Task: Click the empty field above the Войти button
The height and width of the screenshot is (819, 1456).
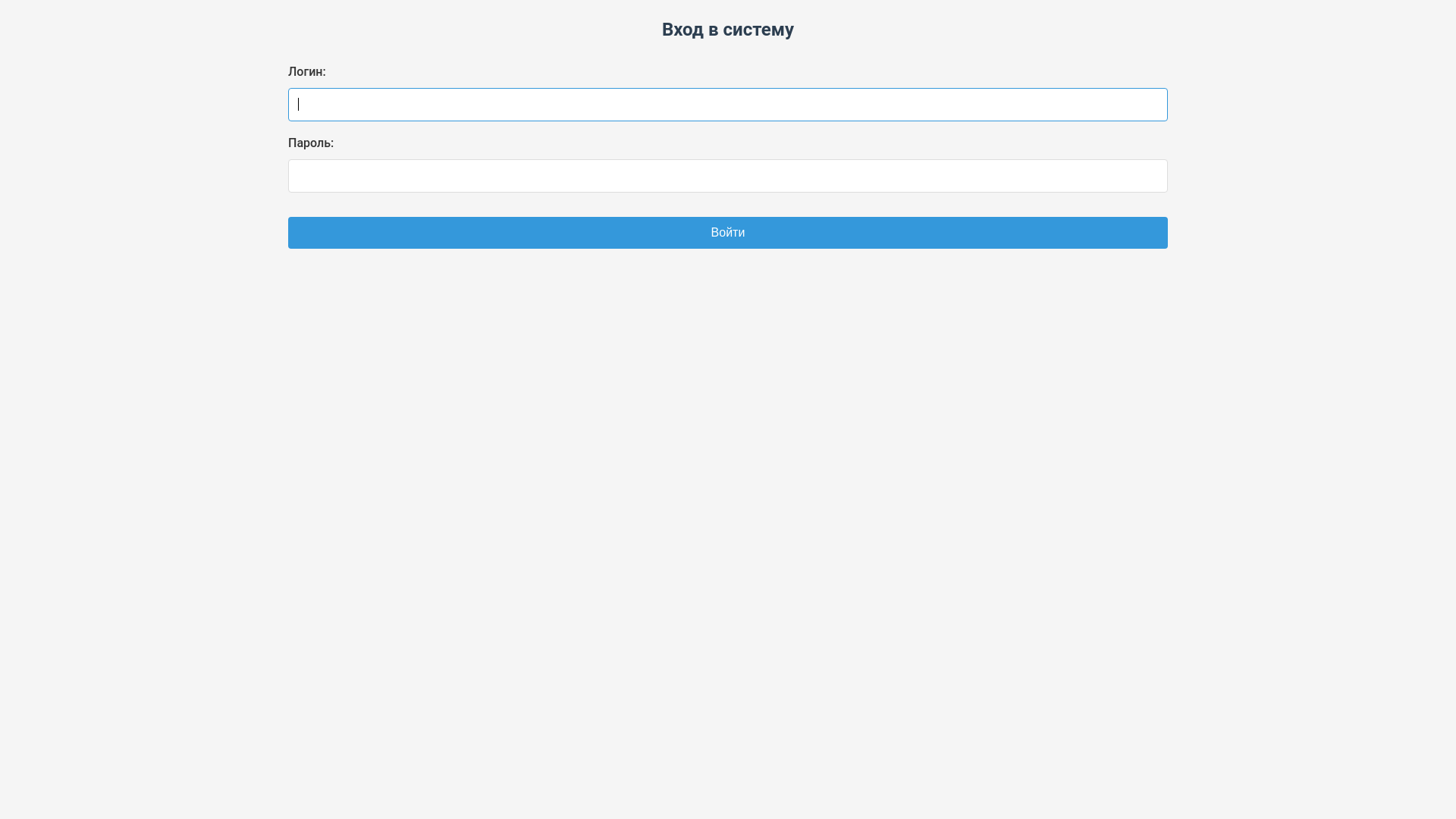Action: pyautogui.click(x=728, y=176)
